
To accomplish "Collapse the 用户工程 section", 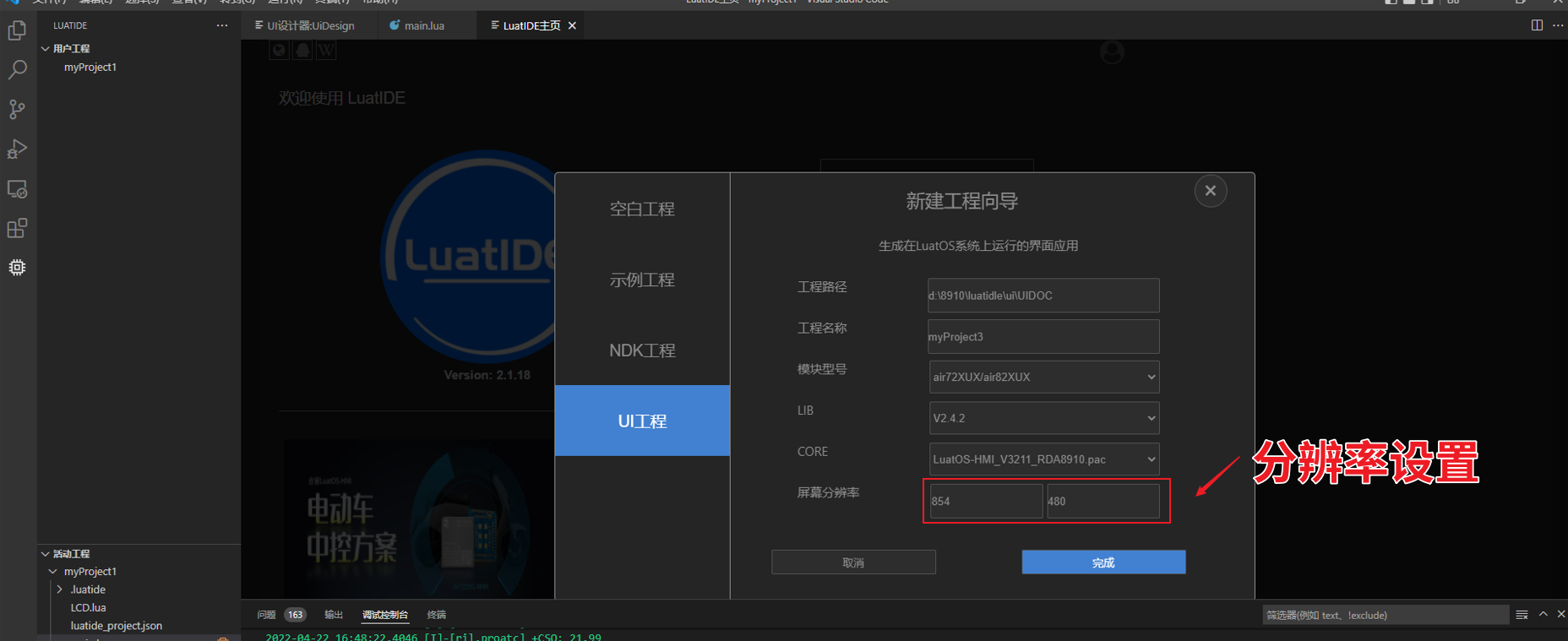I will coord(71,49).
